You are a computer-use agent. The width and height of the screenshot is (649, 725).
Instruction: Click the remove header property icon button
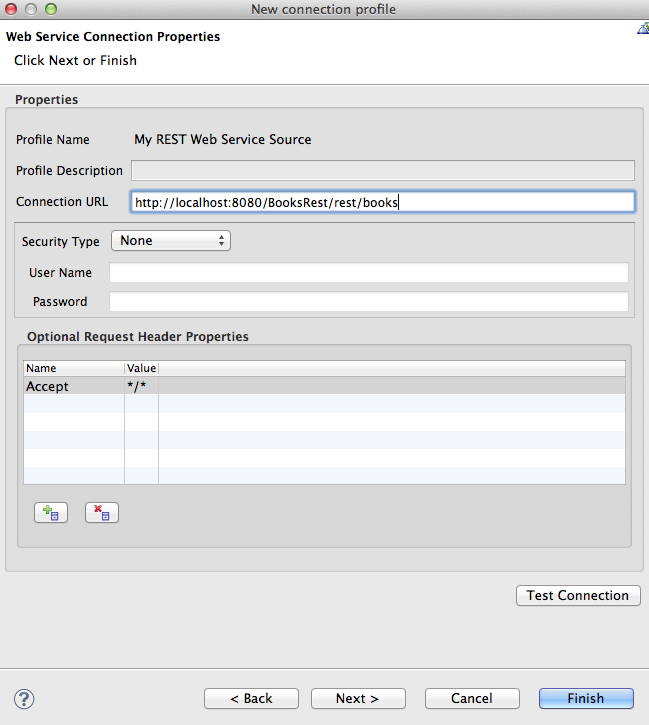pyautogui.click(x=102, y=512)
